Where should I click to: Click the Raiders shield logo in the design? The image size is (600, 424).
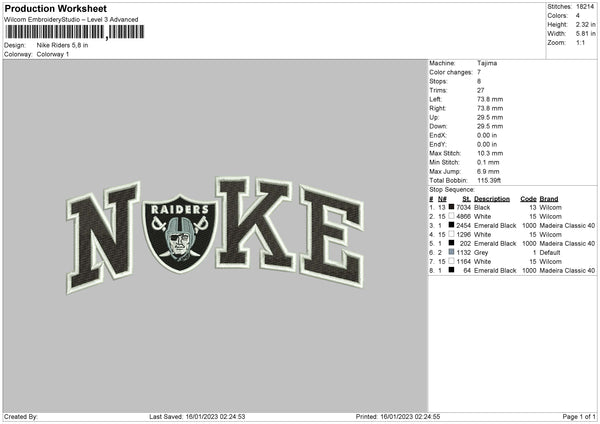[179, 233]
